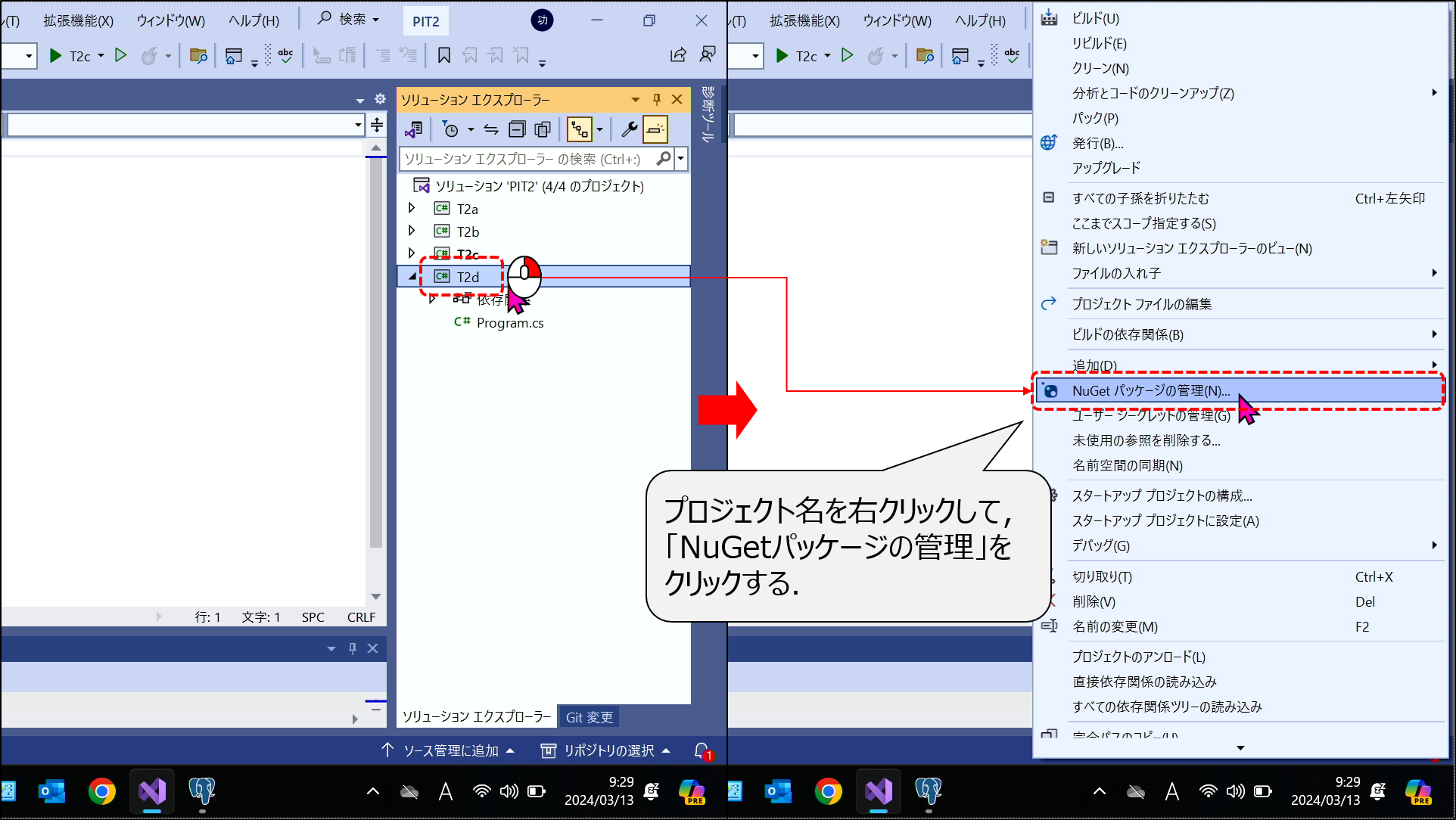Open Properties with the wrench icon
The height and width of the screenshot is (820, 1456).
coord(629,130)
